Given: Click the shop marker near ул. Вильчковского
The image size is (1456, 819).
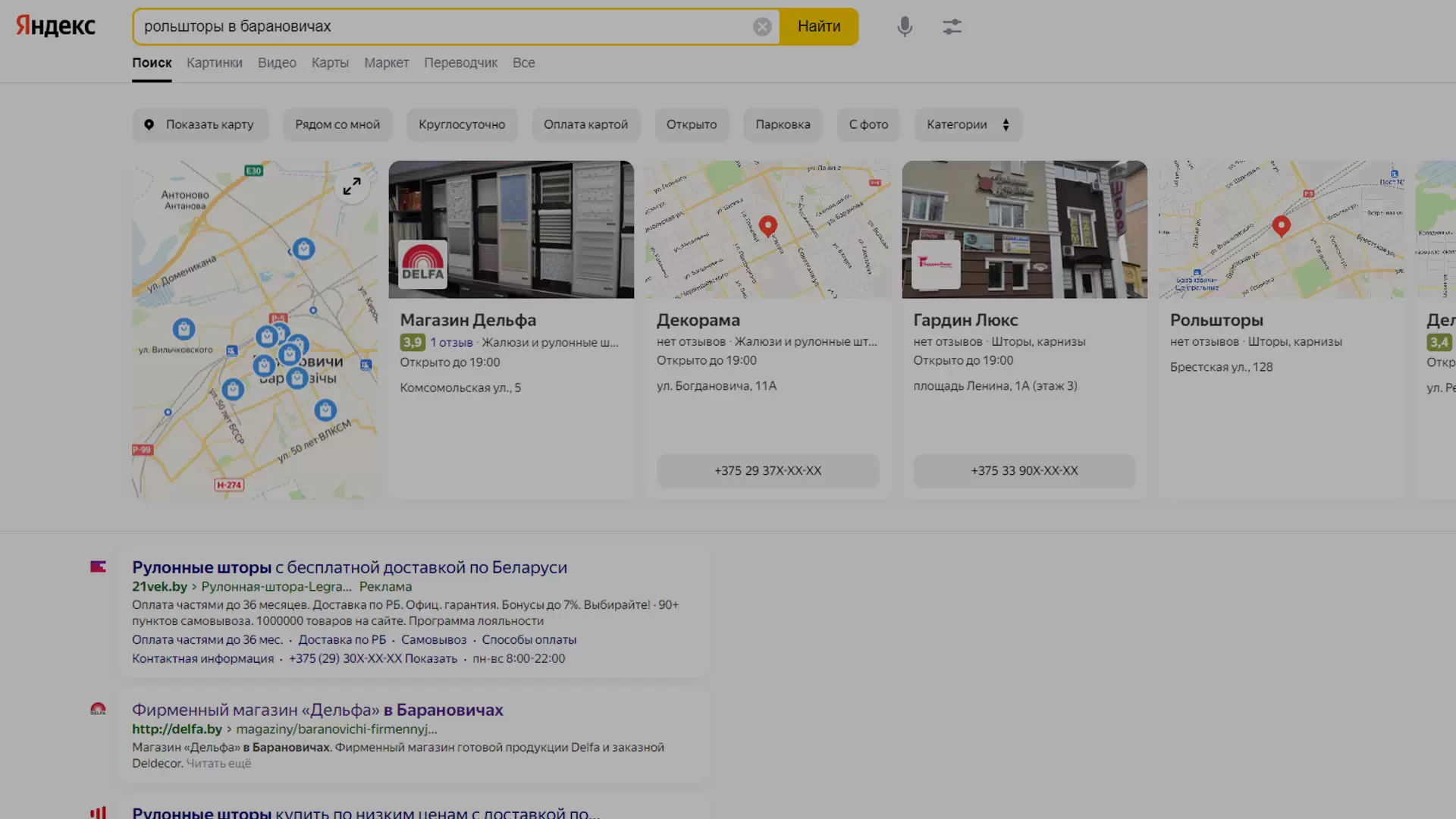Looking at the screenshot, I should [x=184, y=329].
